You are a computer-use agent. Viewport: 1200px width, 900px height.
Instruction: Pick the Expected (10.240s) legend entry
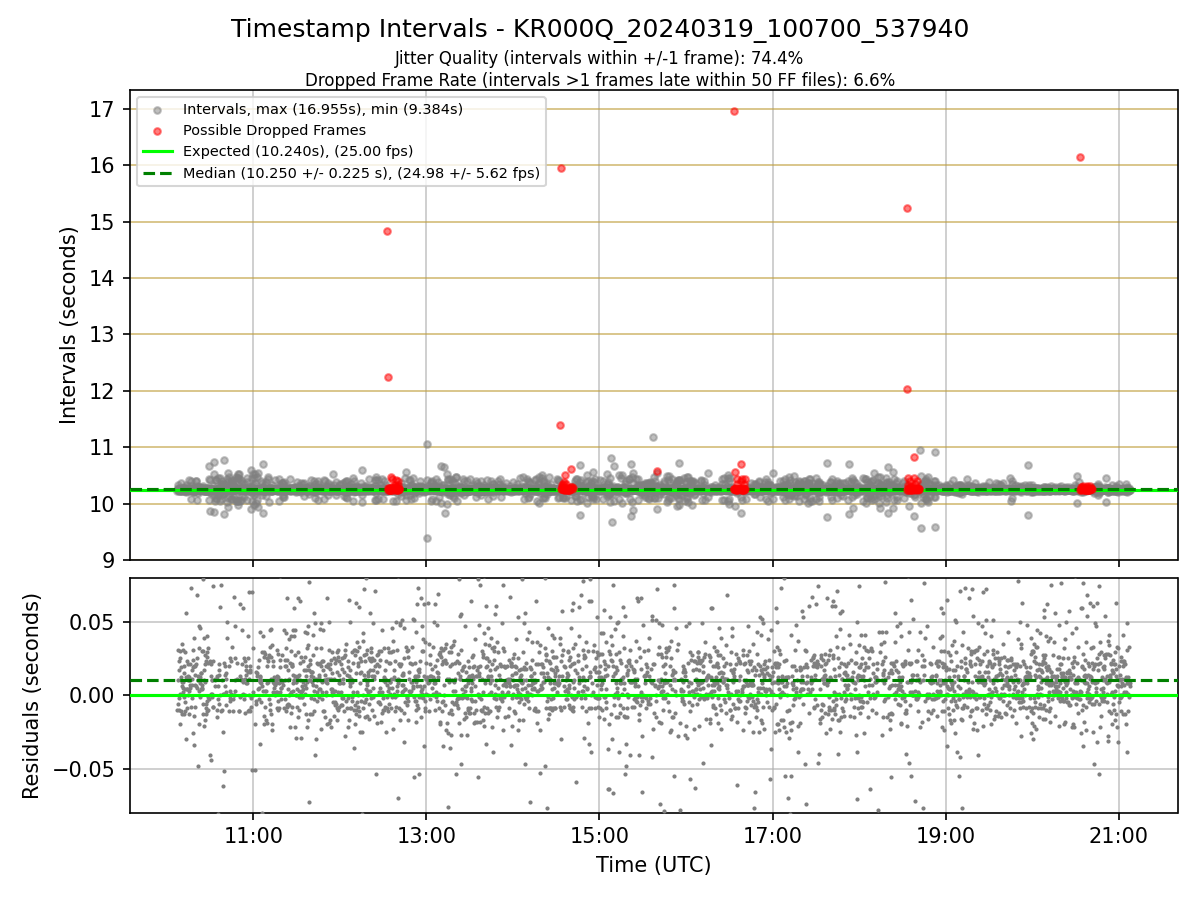(x=298, y=151)
